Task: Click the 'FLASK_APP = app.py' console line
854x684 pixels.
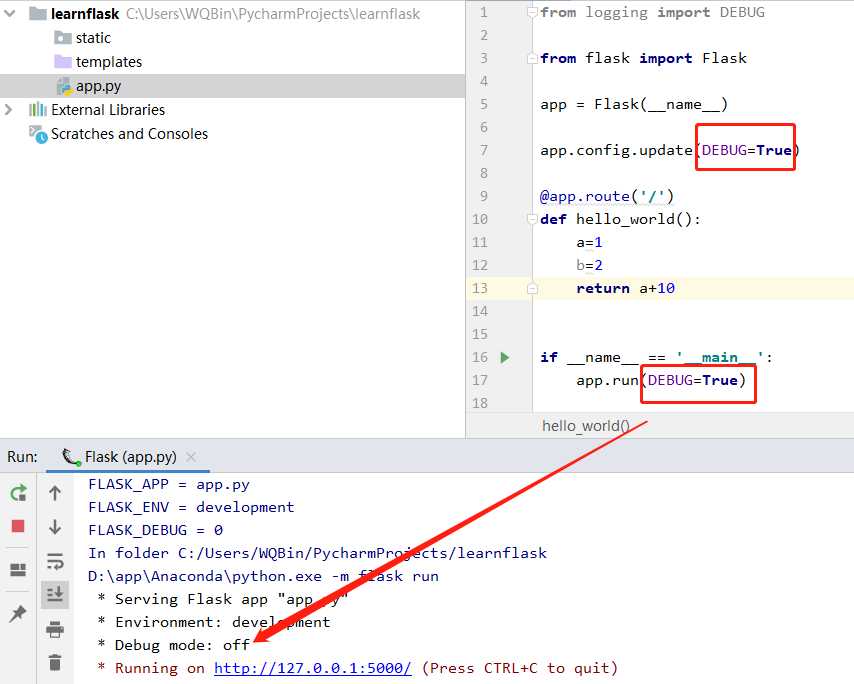Action: (169, 485)
